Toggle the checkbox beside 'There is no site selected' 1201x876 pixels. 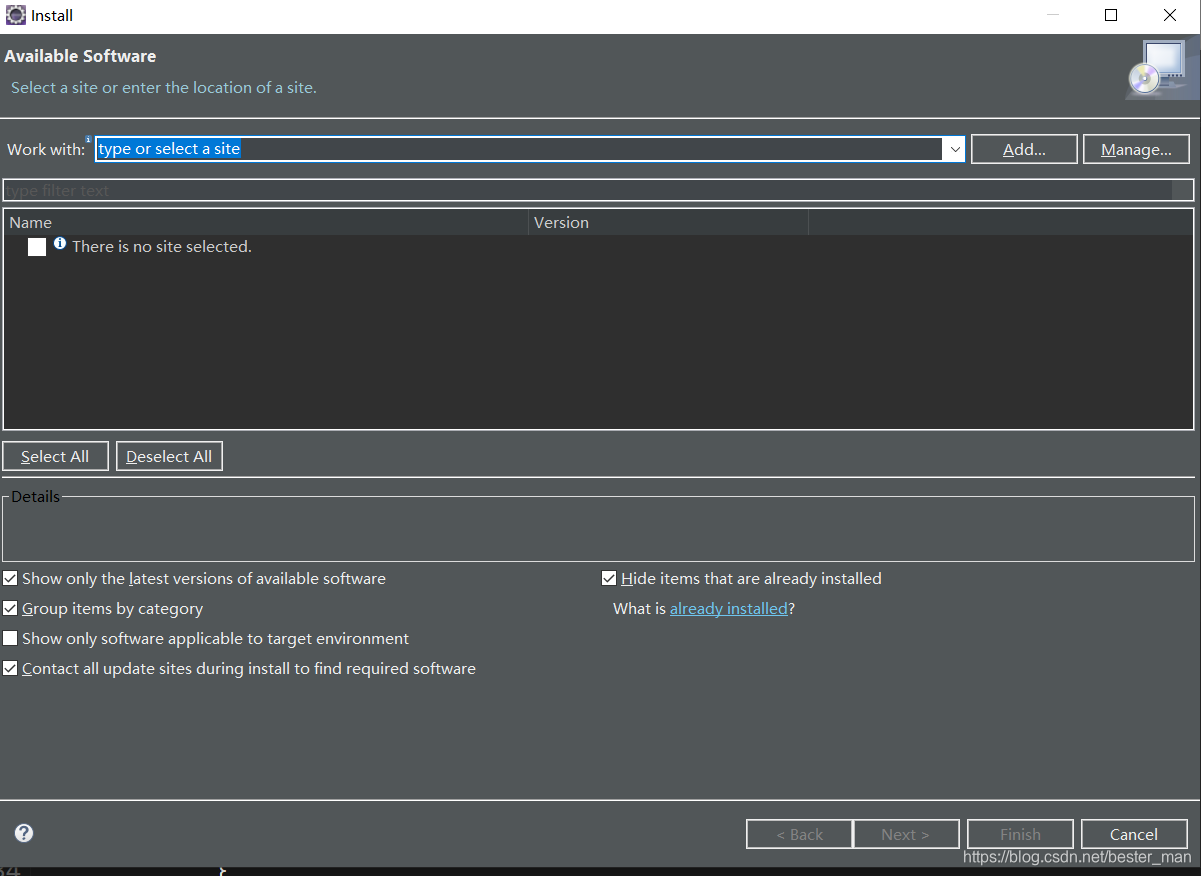tap(36, 246)
